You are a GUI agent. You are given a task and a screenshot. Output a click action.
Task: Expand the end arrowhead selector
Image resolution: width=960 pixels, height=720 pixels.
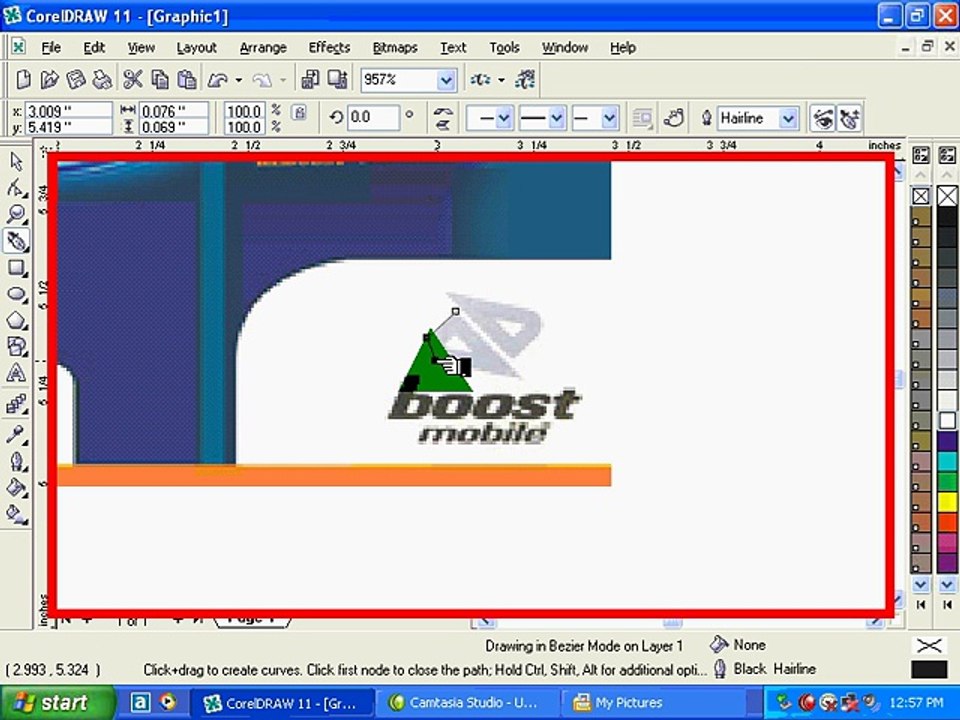pyautogui.click(x=609, y=118)
